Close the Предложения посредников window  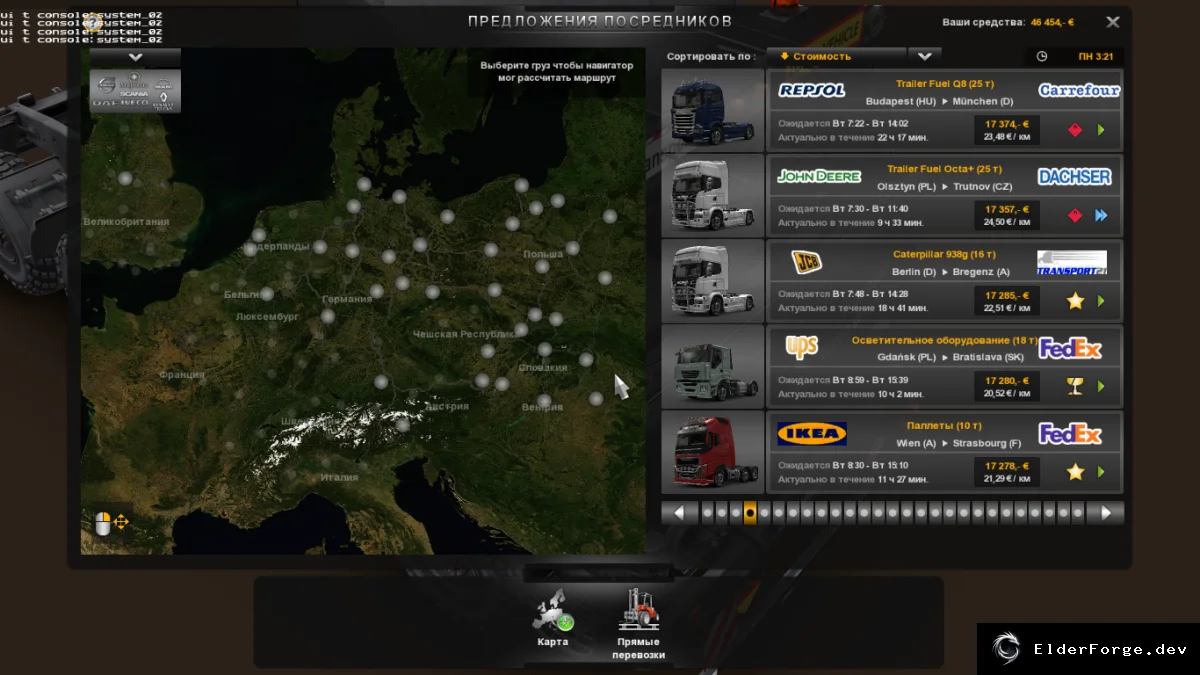pos(1113,21)
